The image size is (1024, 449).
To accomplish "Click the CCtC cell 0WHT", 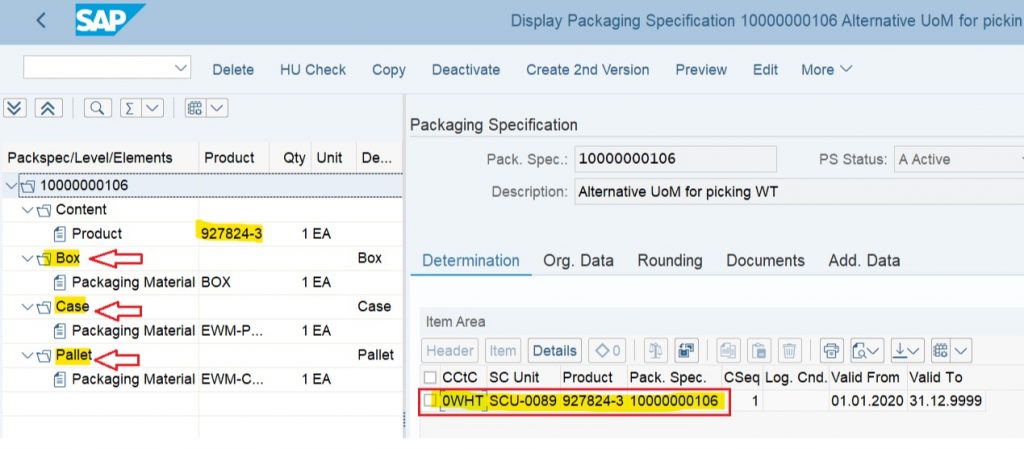I will click(x=463, y=400).
